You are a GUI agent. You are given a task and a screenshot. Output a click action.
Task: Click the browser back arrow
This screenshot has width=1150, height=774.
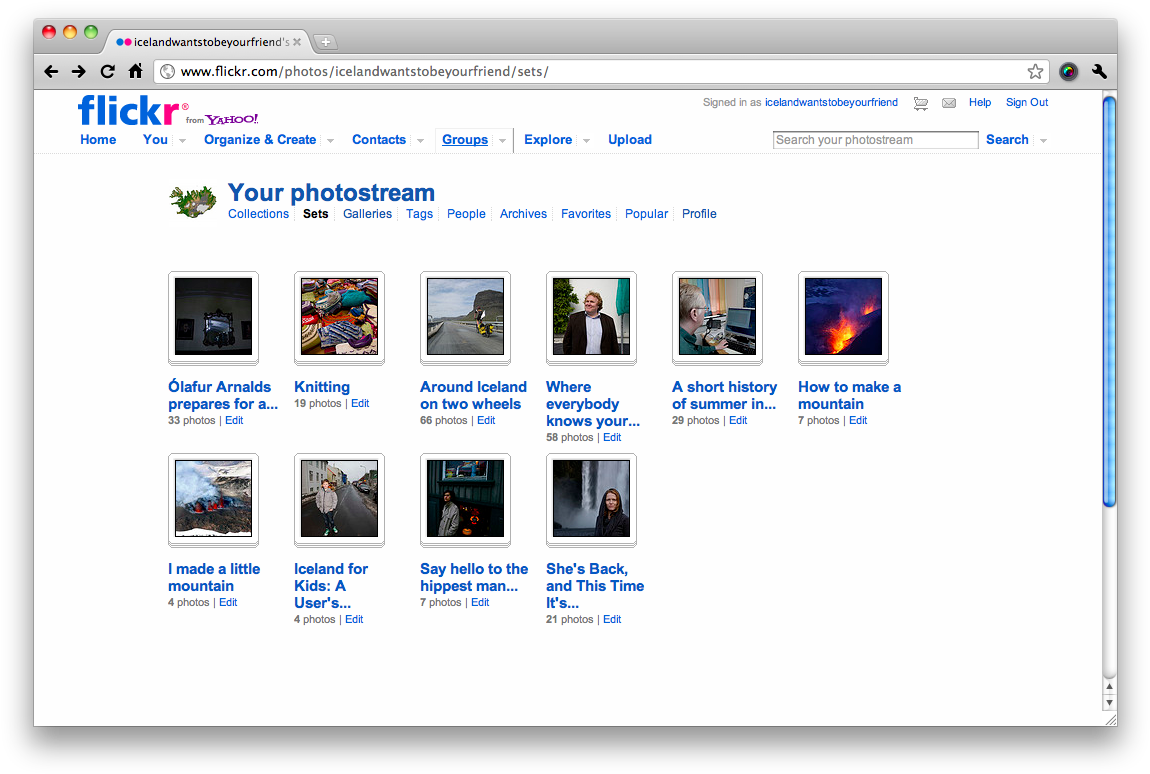click(51, 71)
